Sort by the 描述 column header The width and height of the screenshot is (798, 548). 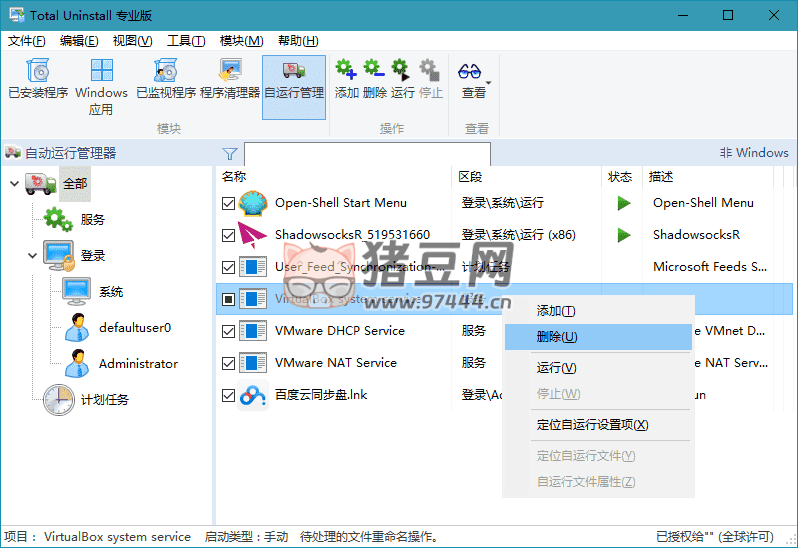coord(708,177)
